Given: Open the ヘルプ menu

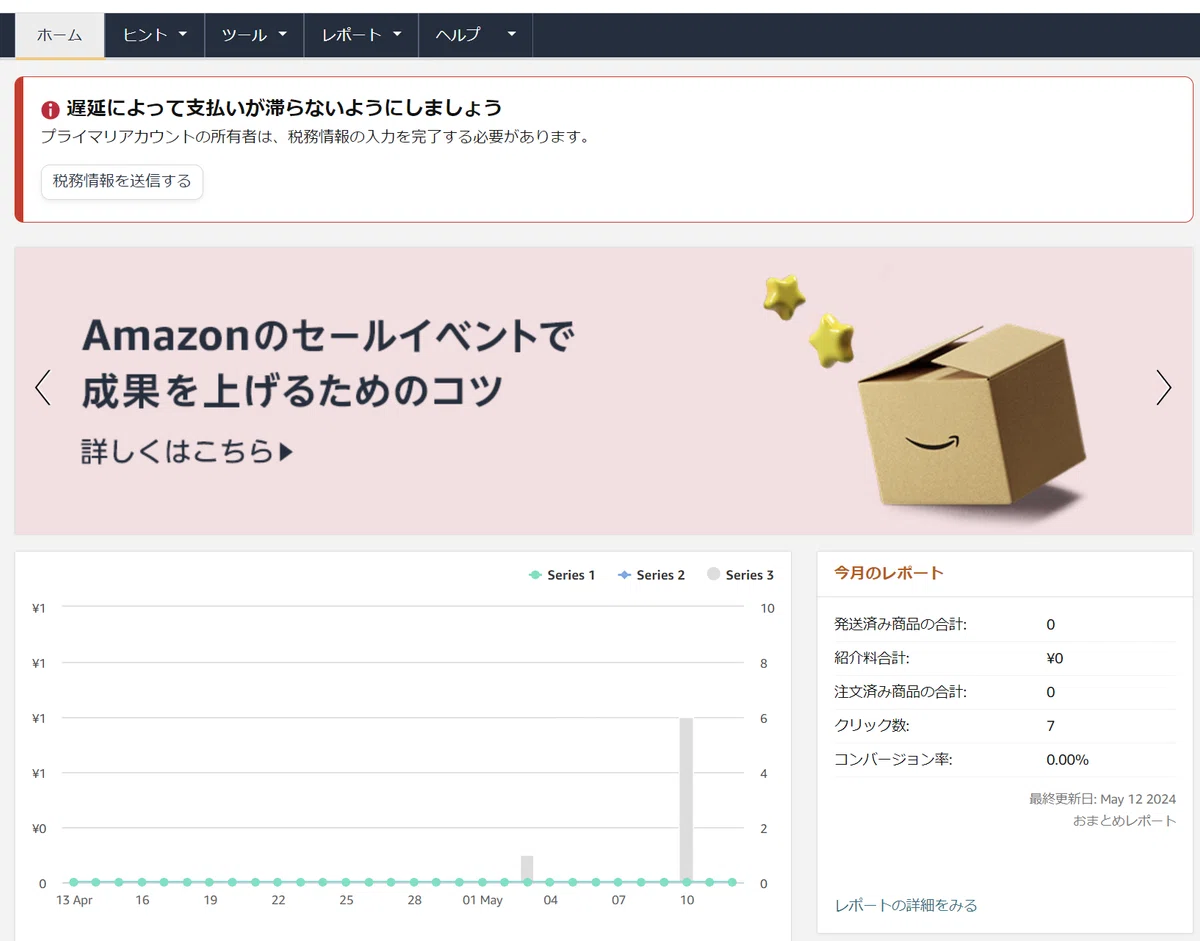Looking at the screenshot, I should (x=475, y=35).
